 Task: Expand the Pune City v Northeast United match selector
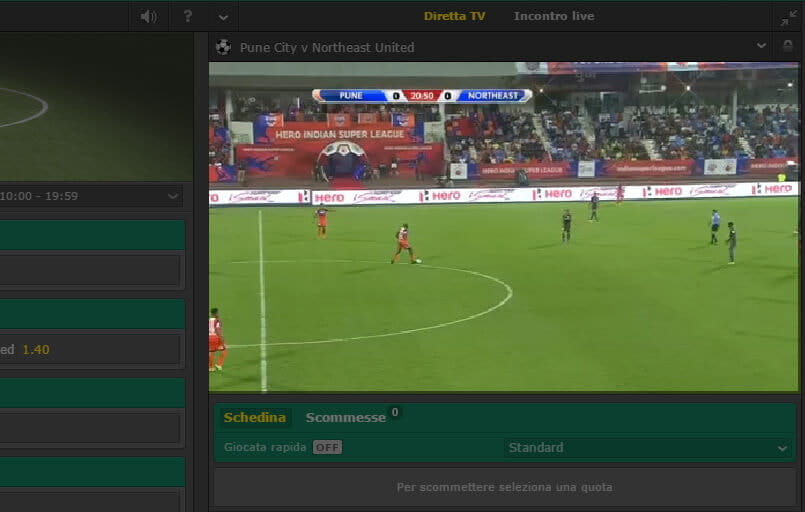[x=761, y=46]
